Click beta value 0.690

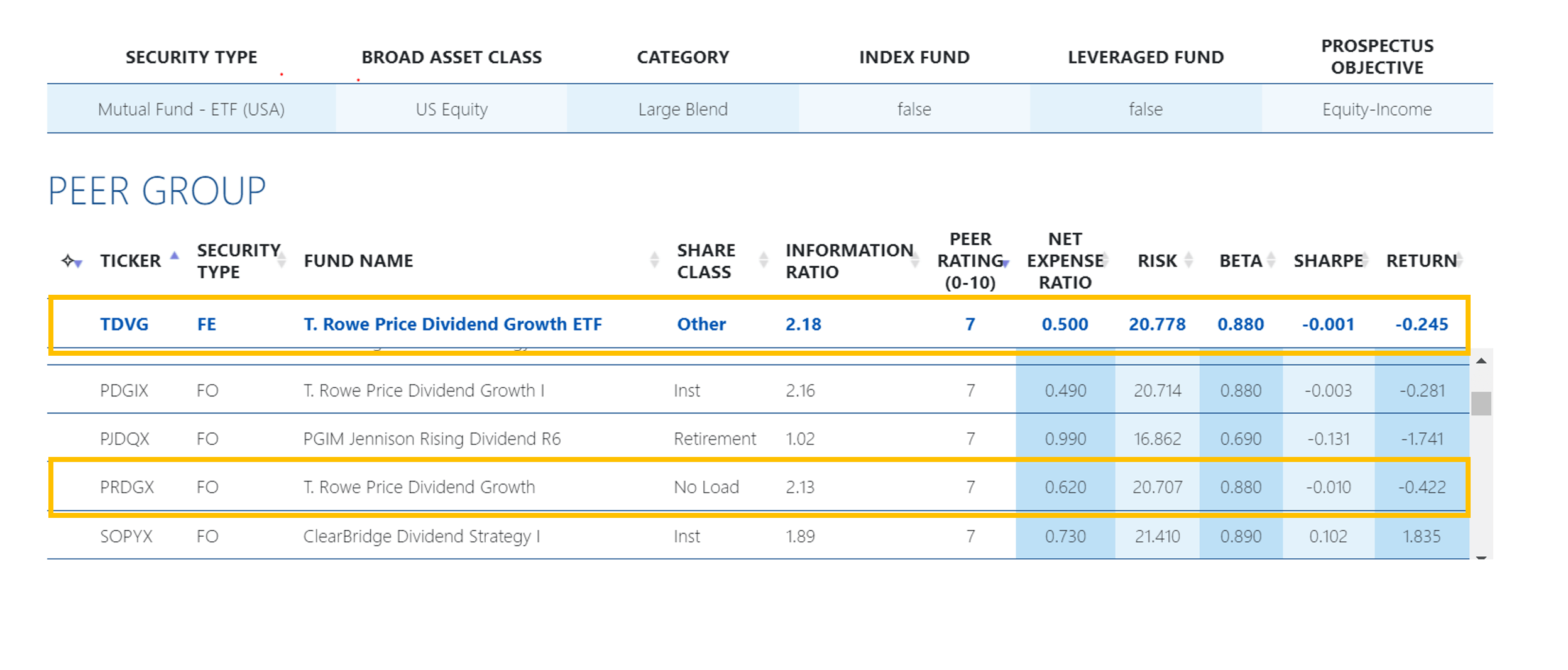[1241, 439]
